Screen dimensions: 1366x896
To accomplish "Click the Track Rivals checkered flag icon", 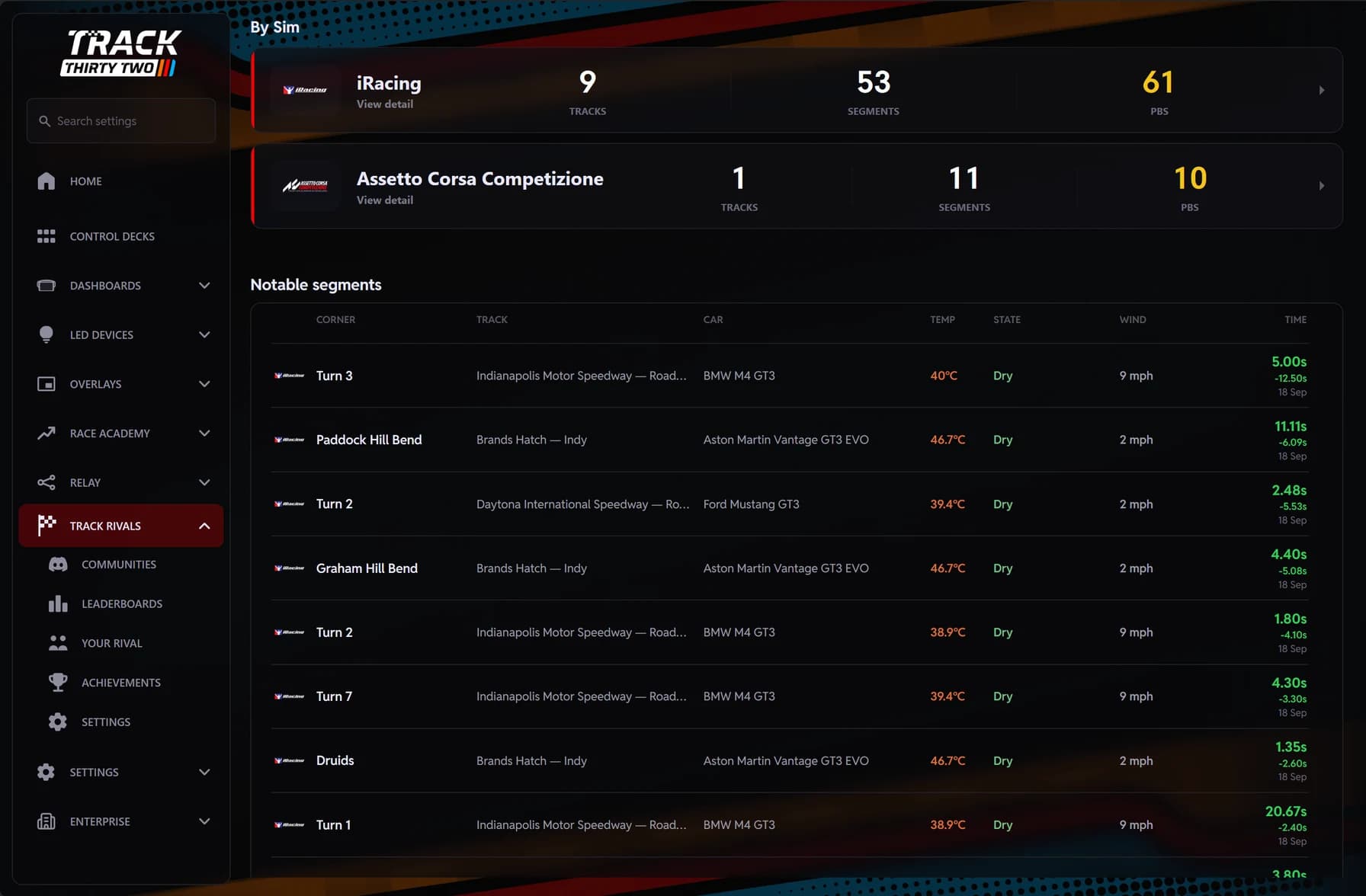I will click(x=46, y=525).
